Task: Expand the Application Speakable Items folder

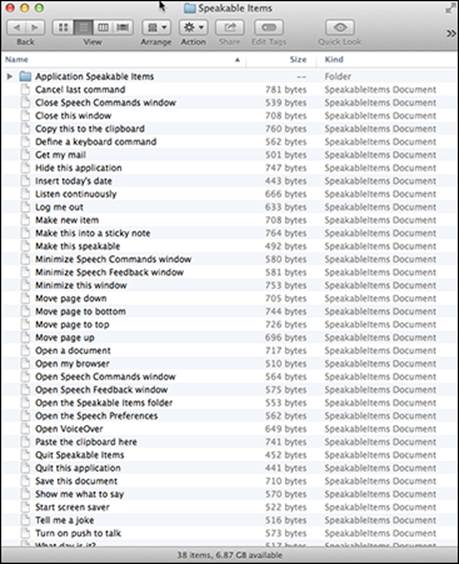Action: (x=10, y=76)
